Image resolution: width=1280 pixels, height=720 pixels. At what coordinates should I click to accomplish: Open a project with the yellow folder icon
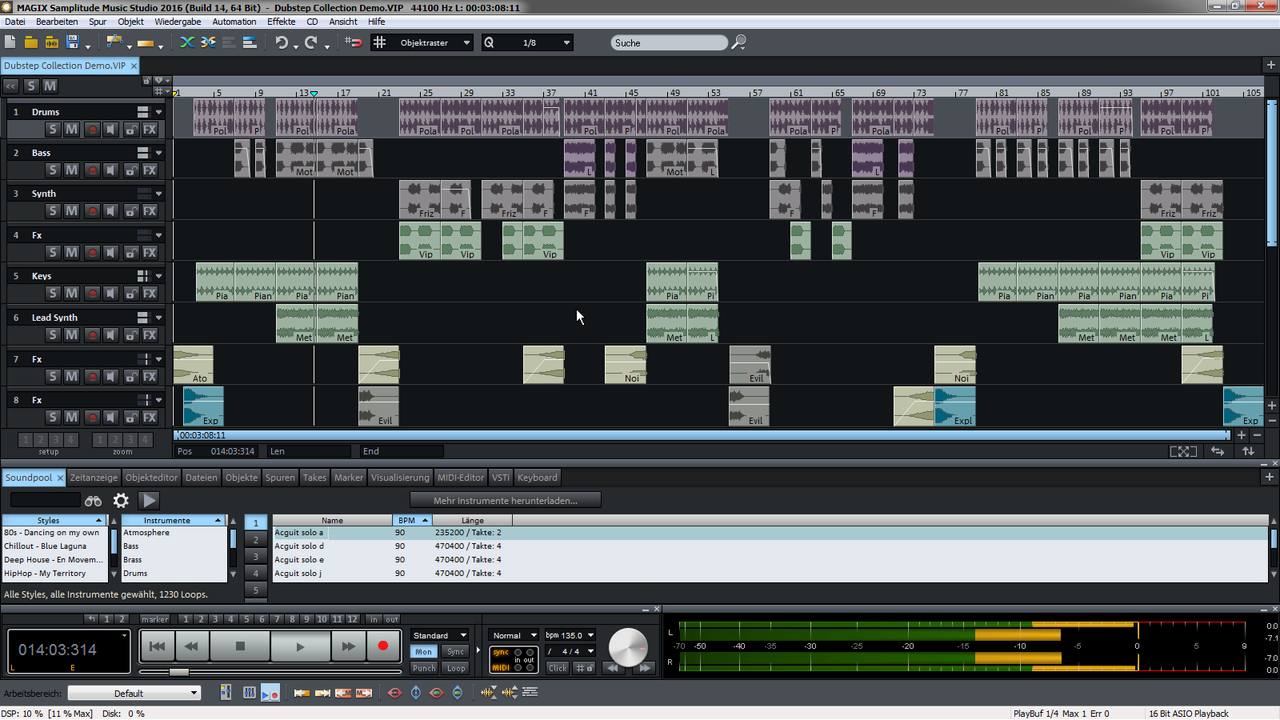click(31, 43)
